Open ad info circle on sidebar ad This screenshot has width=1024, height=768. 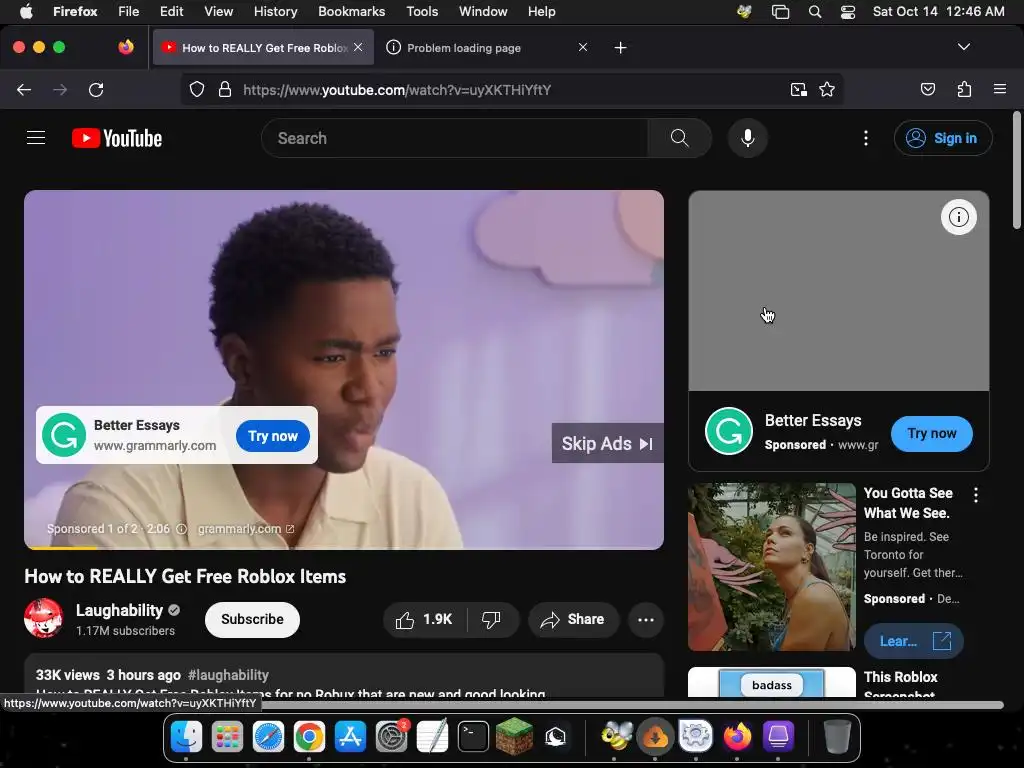click(x=959, y=217)
